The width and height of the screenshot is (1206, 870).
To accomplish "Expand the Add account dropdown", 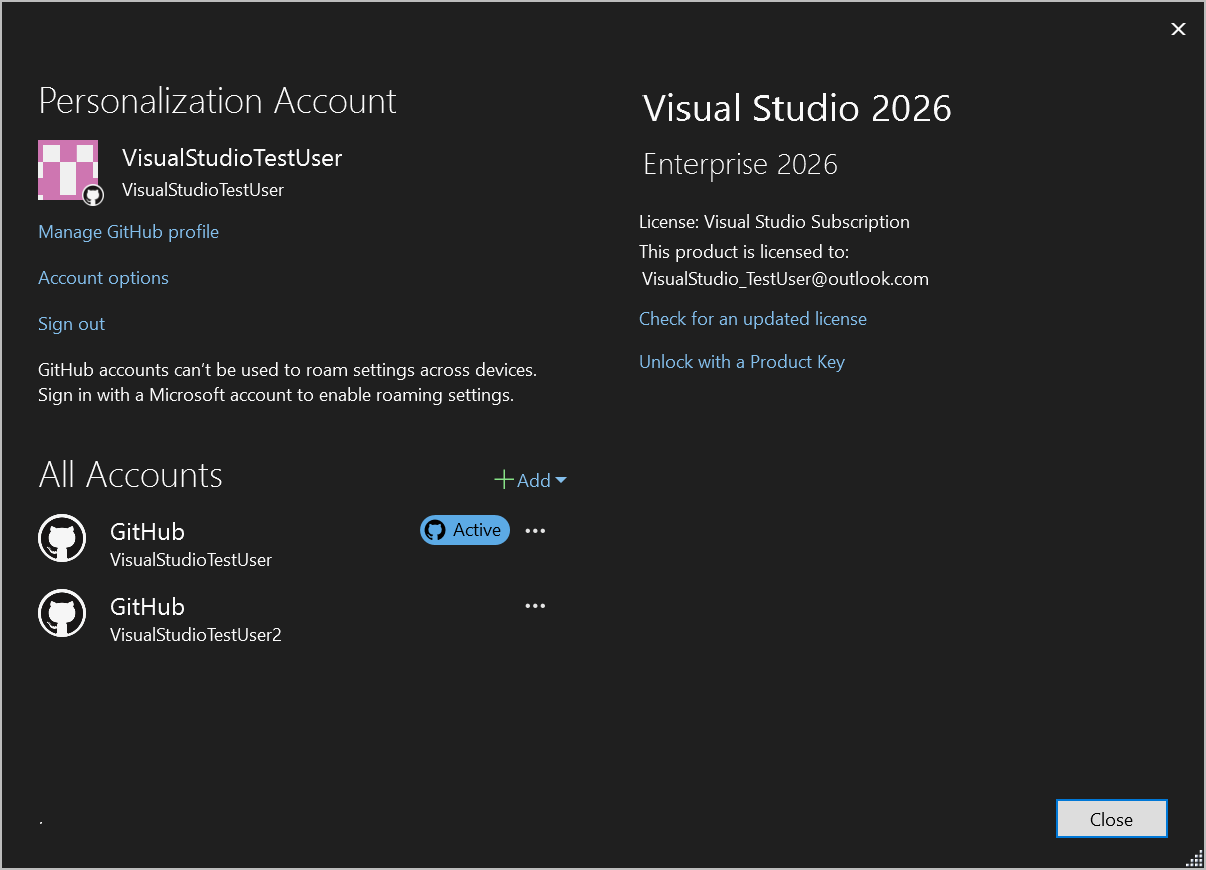I will (x=531, y=480).
